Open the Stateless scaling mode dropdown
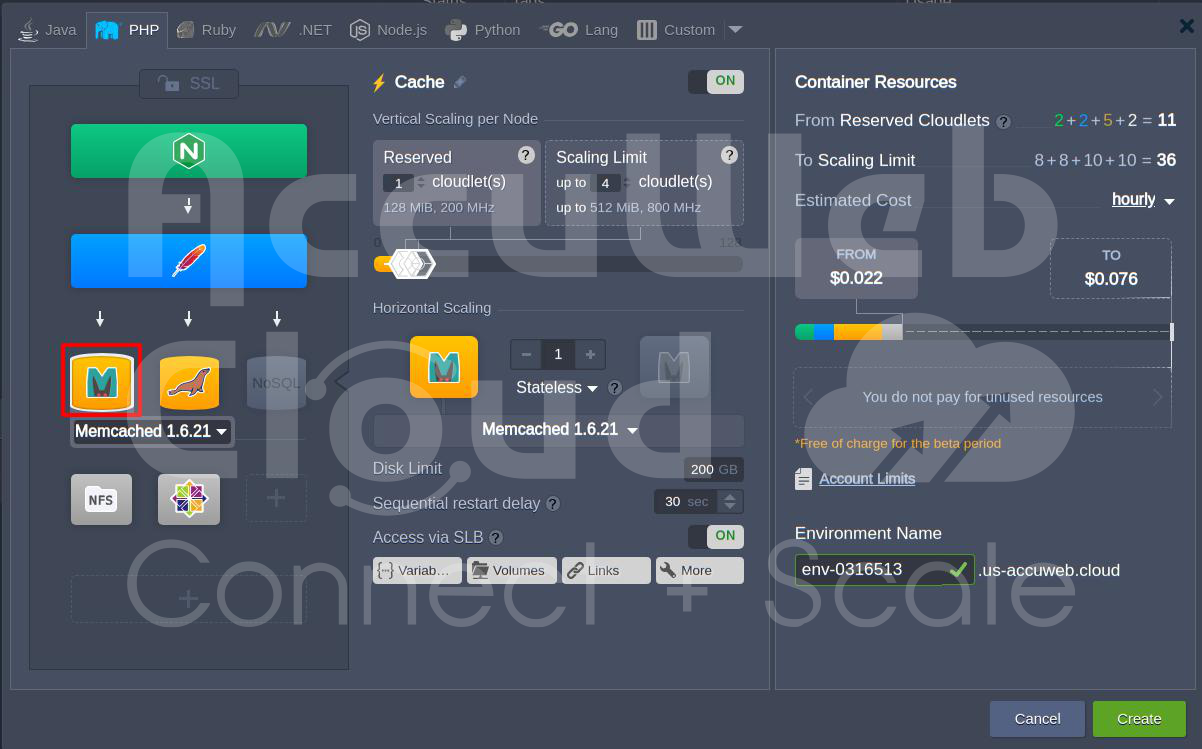 tap(557, 388)
